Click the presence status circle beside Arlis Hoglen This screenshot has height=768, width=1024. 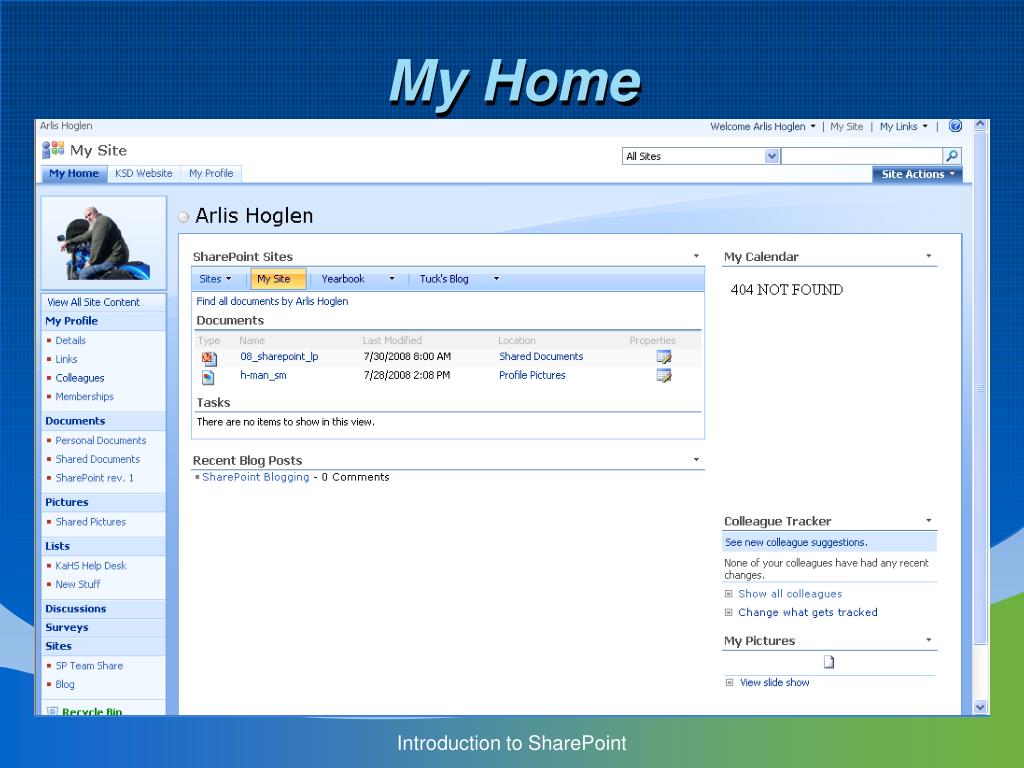click(x=184, y=217)
